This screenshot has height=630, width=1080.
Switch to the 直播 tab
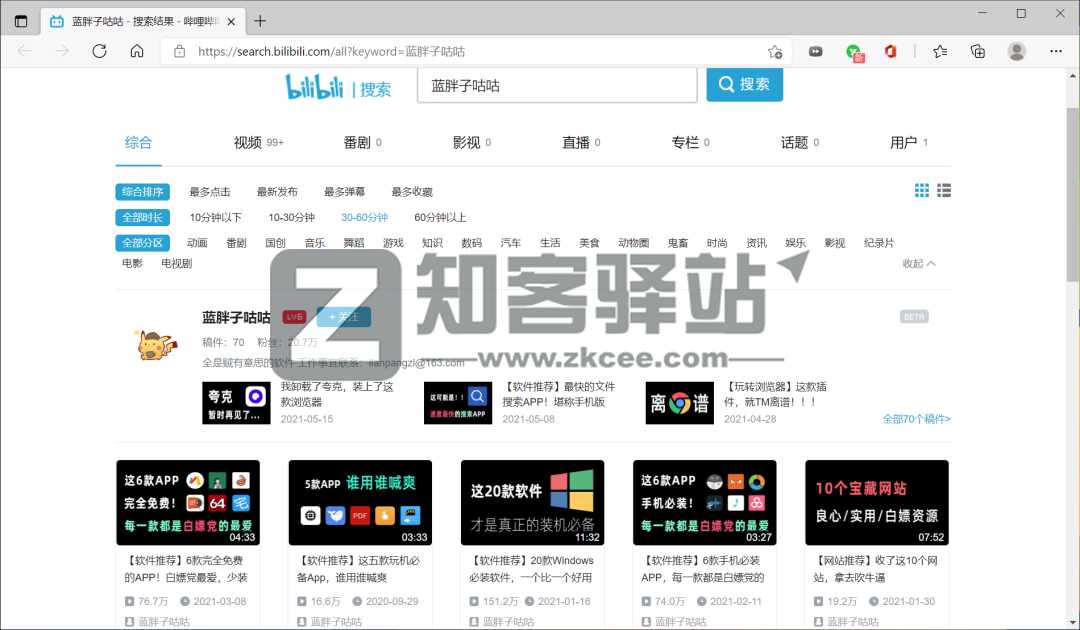pyautogui.click(x=577, y=142)
